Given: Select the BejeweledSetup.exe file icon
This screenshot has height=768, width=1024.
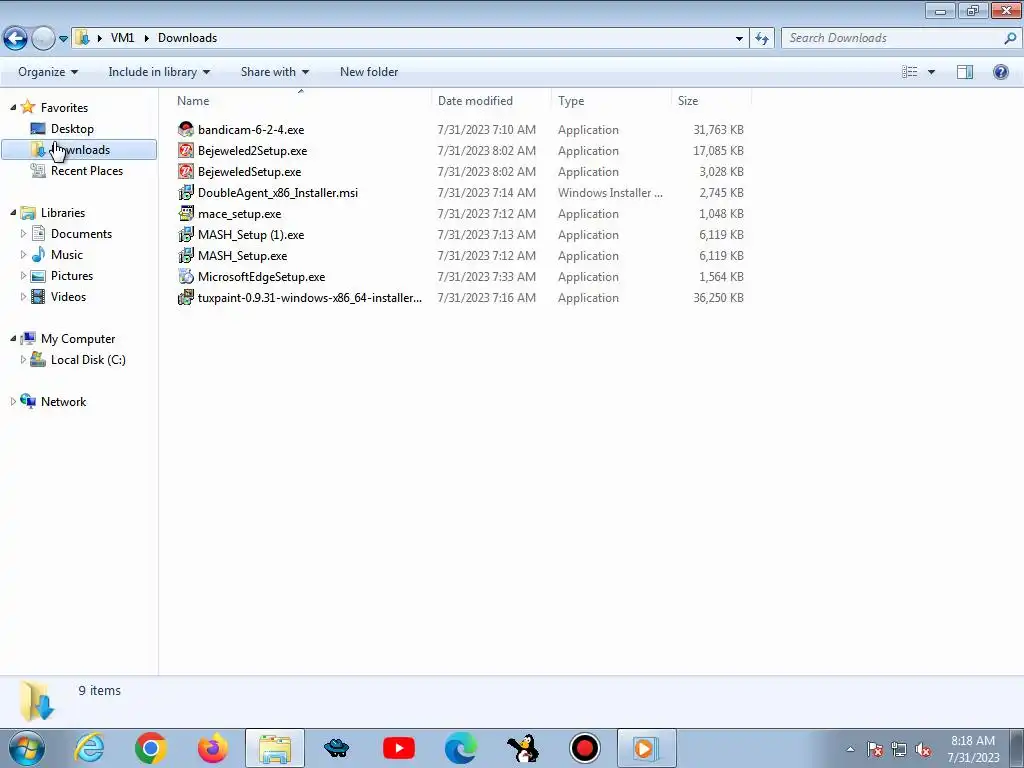Looking at the screenshot, I should tap(186, 171).
